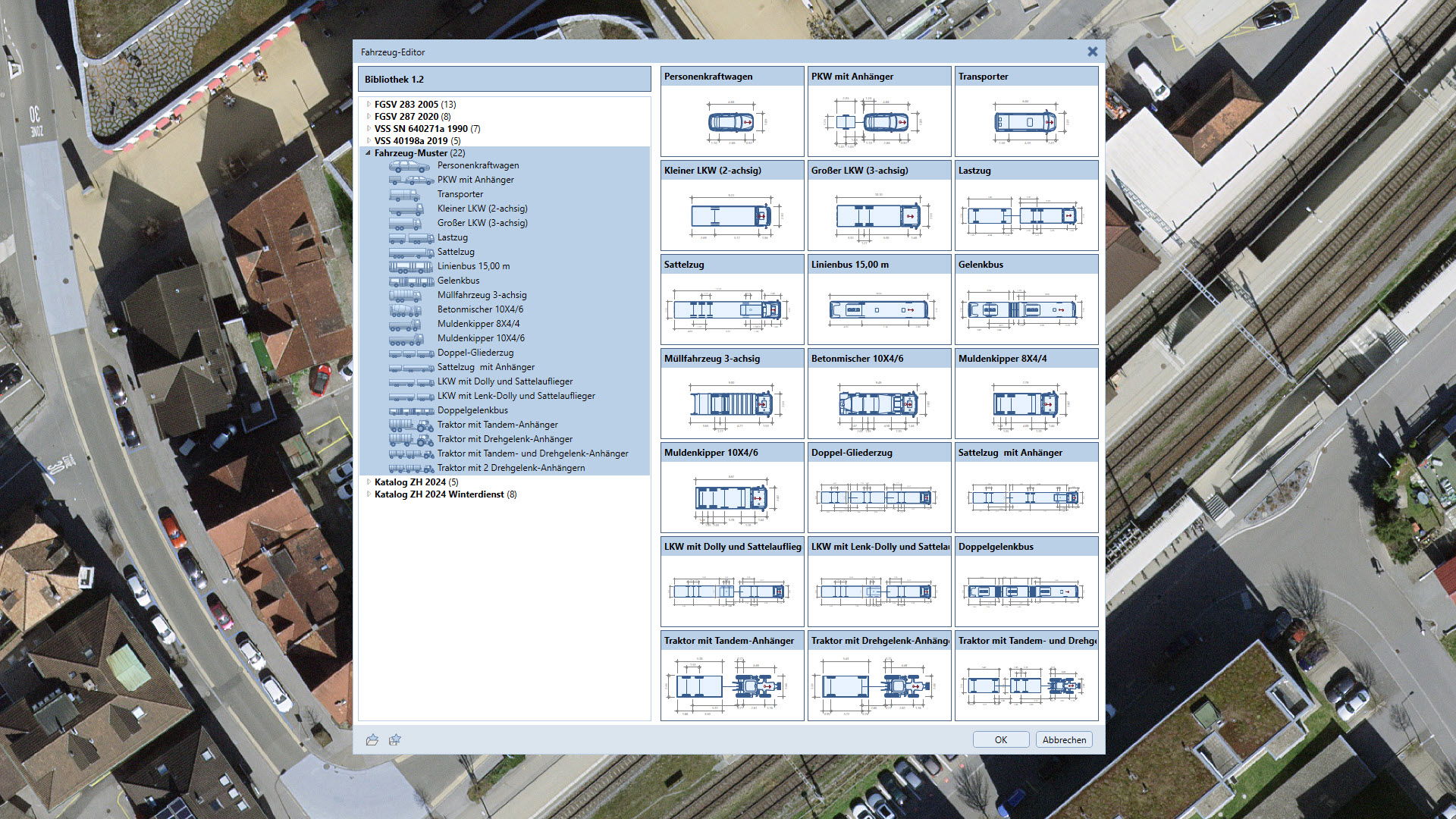Select the Müllfahrzeug 3-achsig list icon
This screenshot has width=1456, height=819.
click(x=406, y=295)
